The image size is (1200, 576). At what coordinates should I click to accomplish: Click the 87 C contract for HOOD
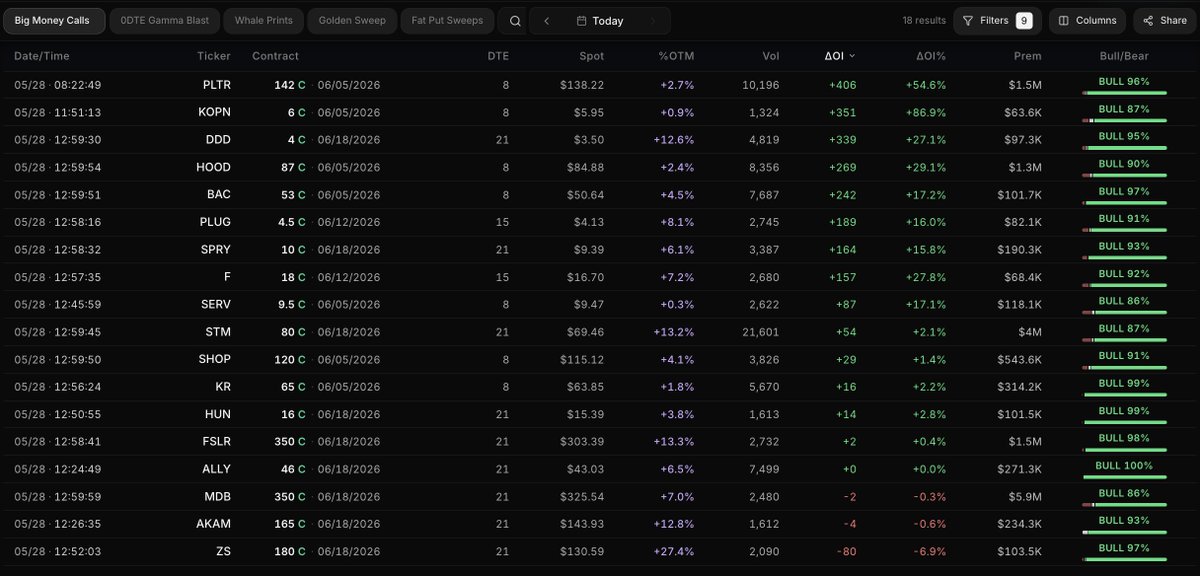pos(294,167)
